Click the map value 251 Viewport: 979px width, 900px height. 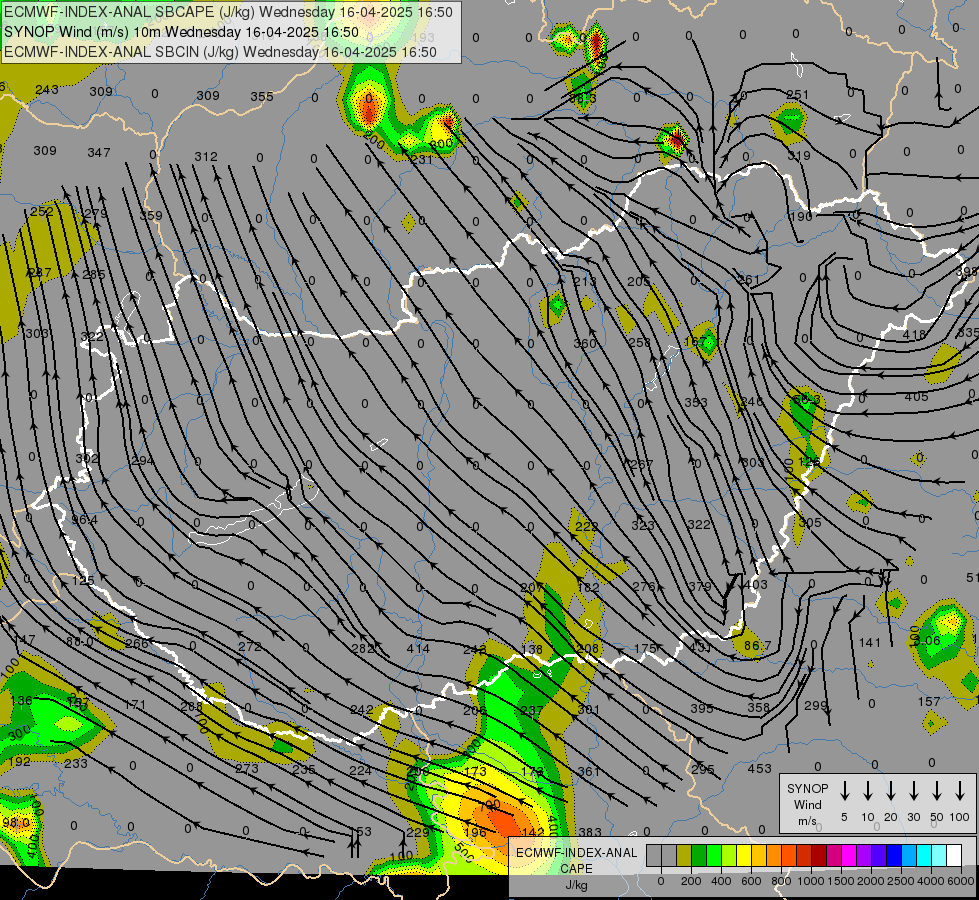[x=797, y=95]
